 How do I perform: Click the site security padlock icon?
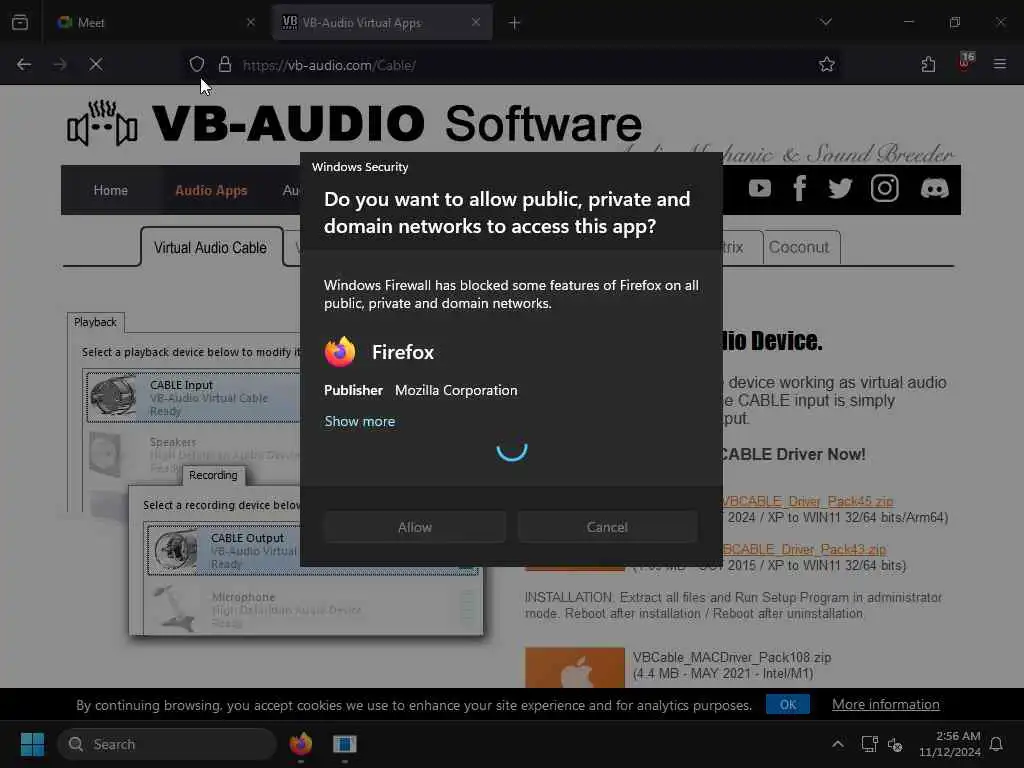(225, 64)
